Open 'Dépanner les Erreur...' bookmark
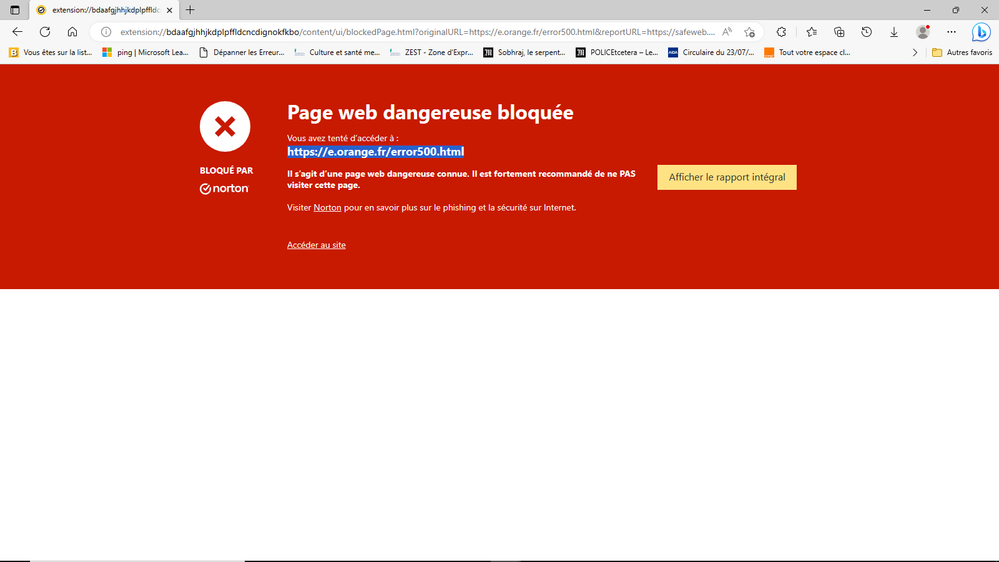Screen dimensions: 999x562 coord(241,52)
